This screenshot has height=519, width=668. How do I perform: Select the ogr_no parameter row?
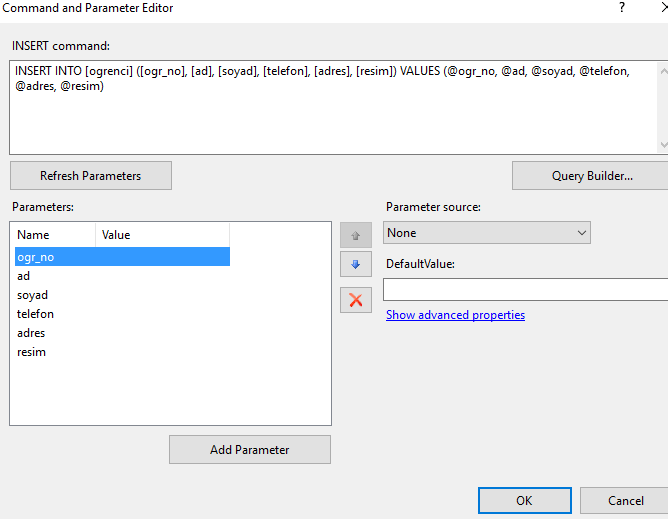(122, 257)
